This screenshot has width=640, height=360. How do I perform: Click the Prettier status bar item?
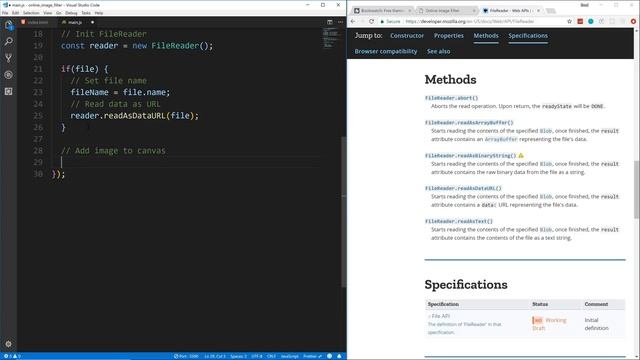pos(312,356)
